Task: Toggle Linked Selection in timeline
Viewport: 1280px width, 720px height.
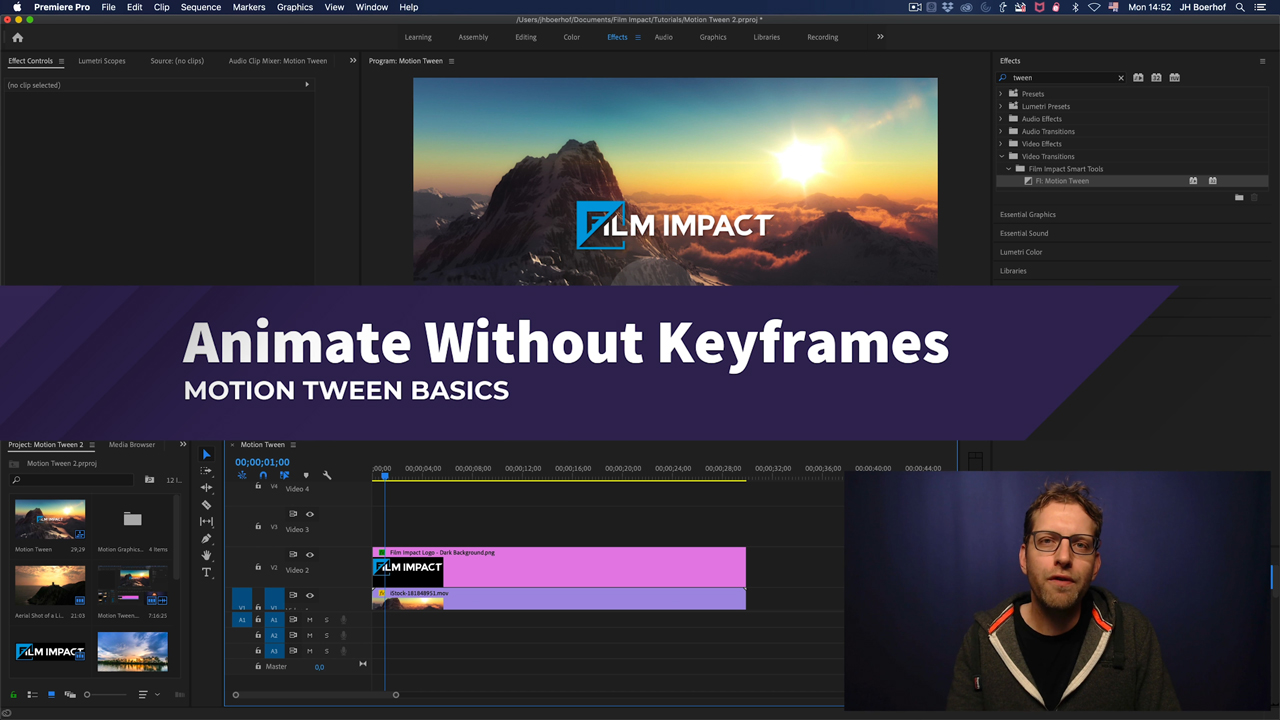Action: pos(284,475)
